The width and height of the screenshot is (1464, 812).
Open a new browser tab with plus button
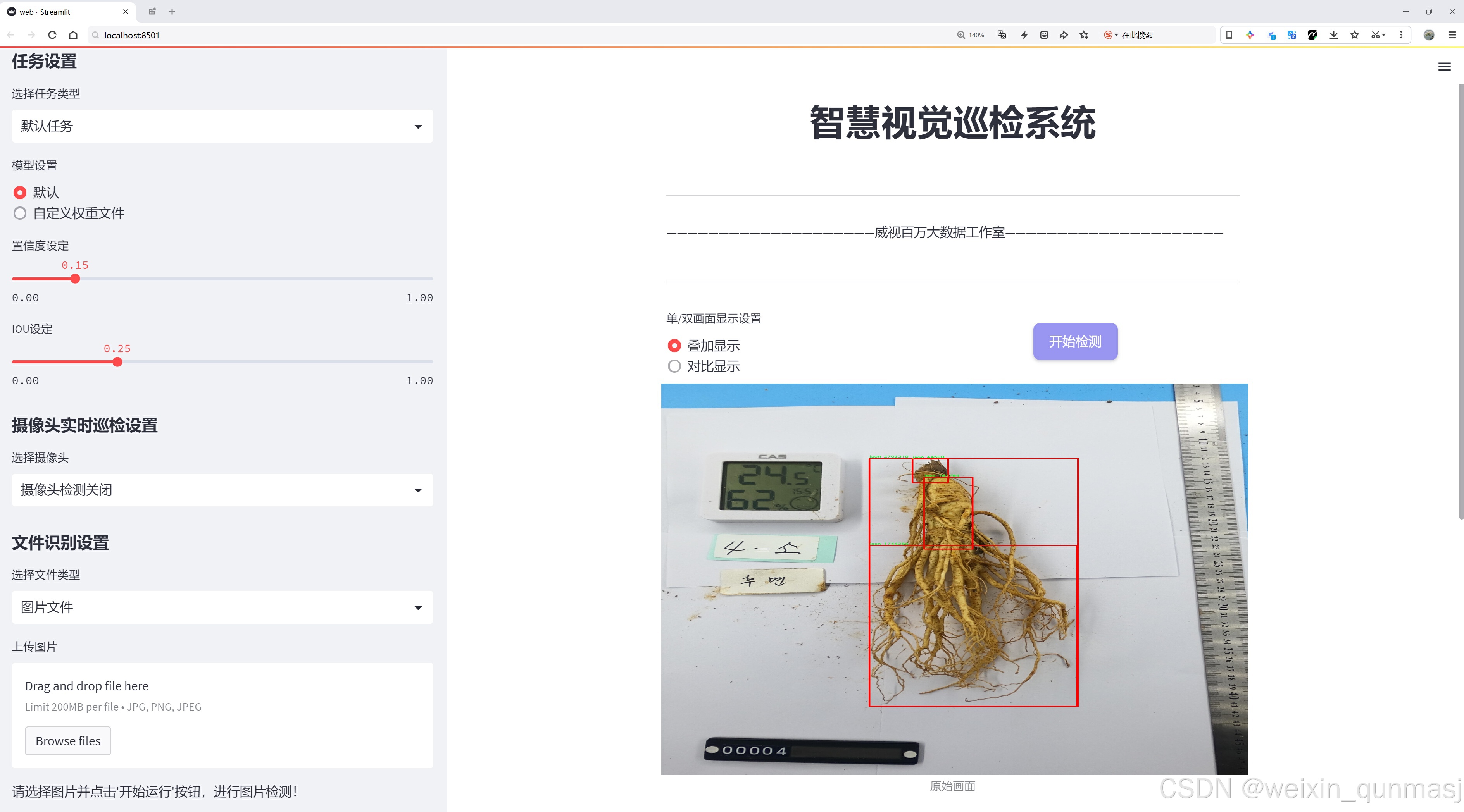(x=172, y=11)
